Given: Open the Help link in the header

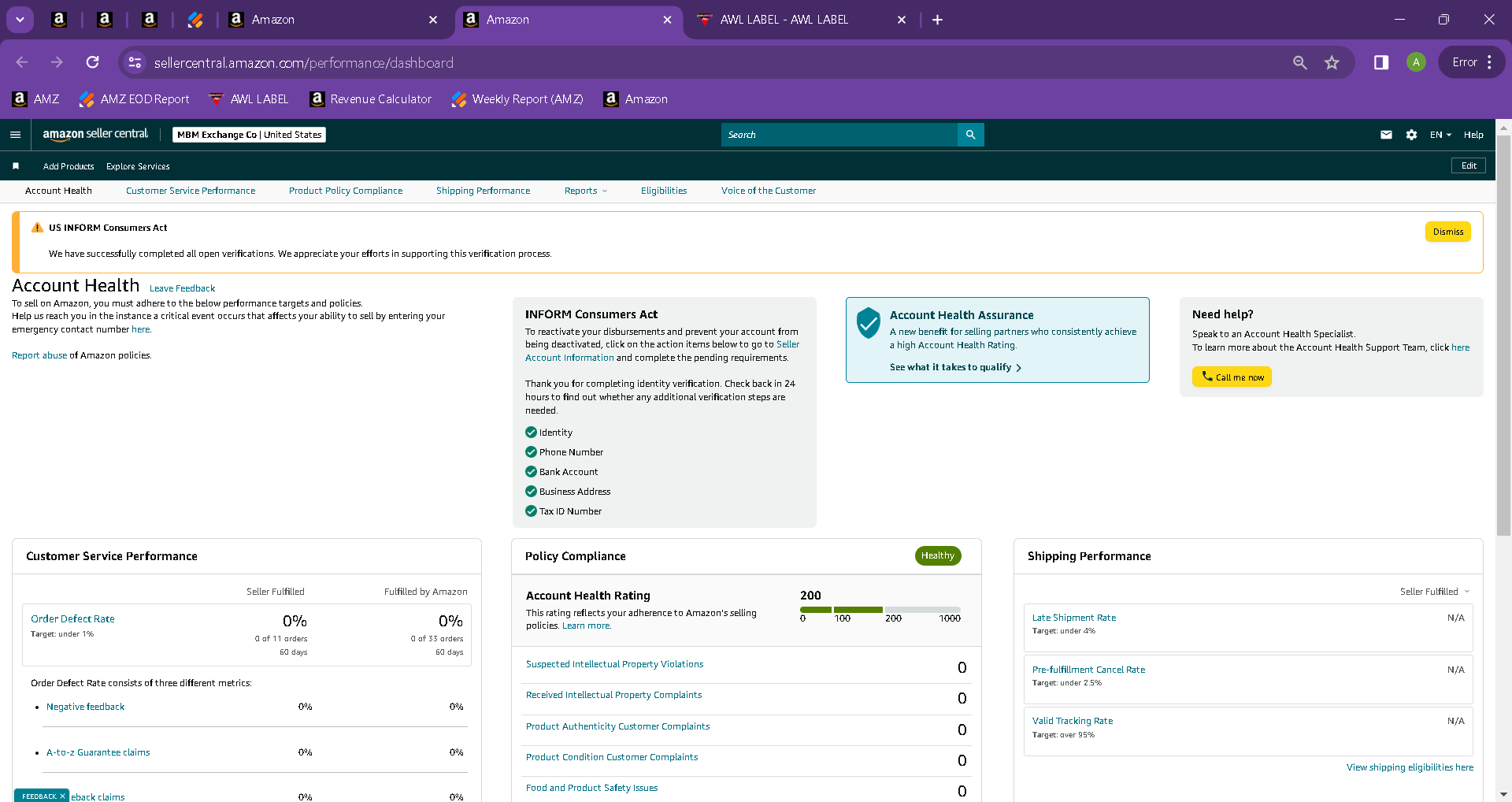Looking at the screenshot, I should [1473, 135].
